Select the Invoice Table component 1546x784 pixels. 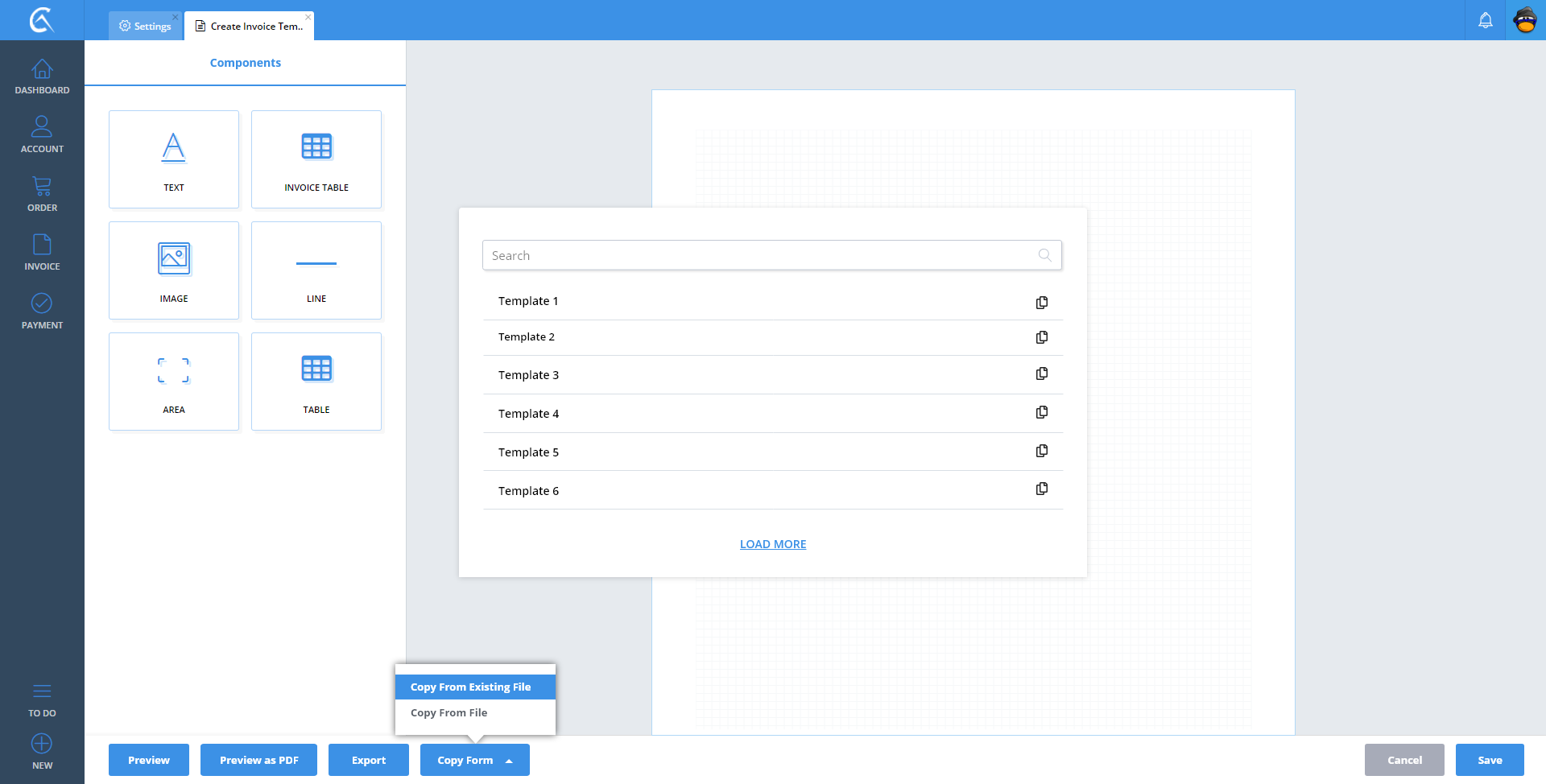pos(316,159)
